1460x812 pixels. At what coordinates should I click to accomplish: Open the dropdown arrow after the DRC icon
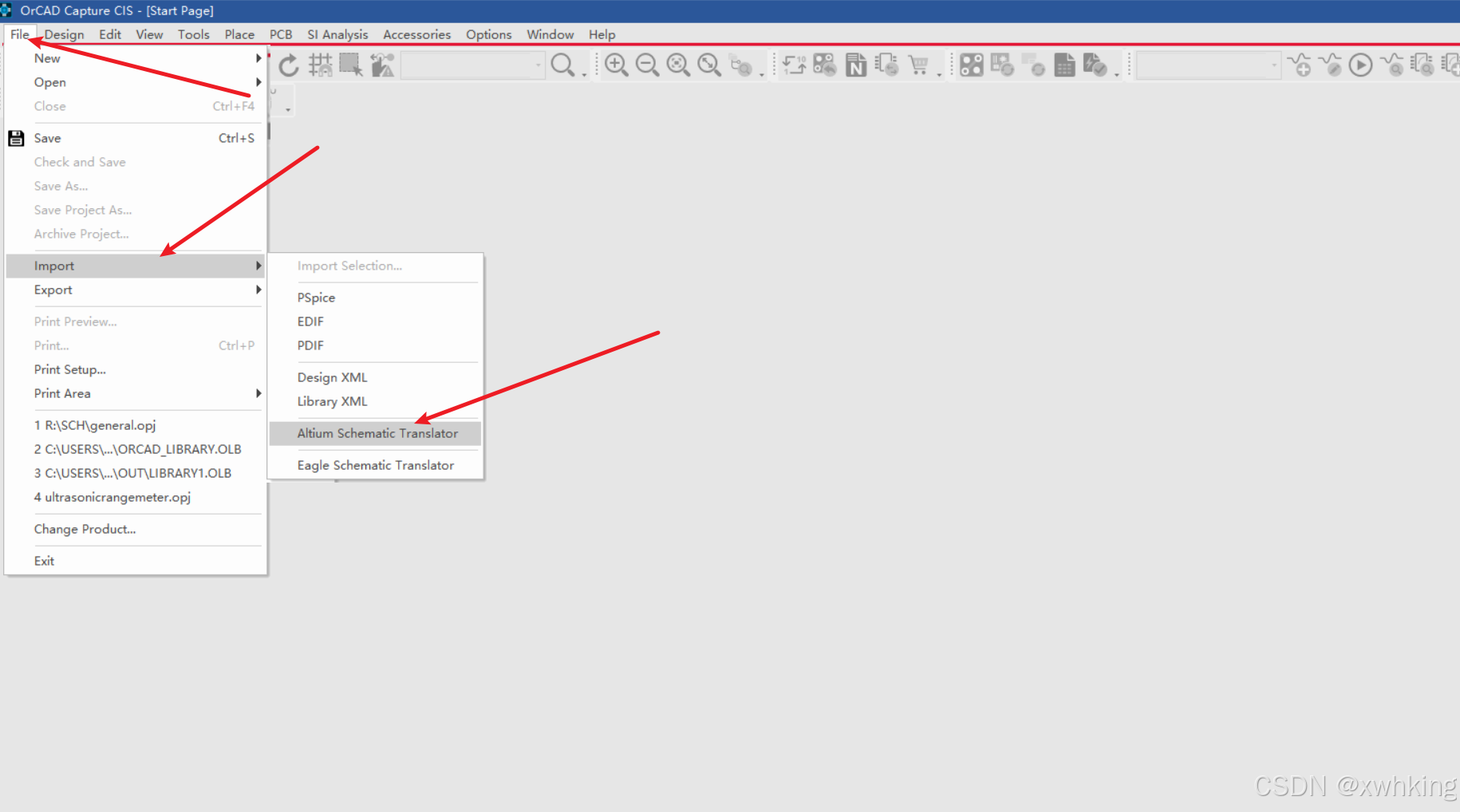[x=1116, y=74]
